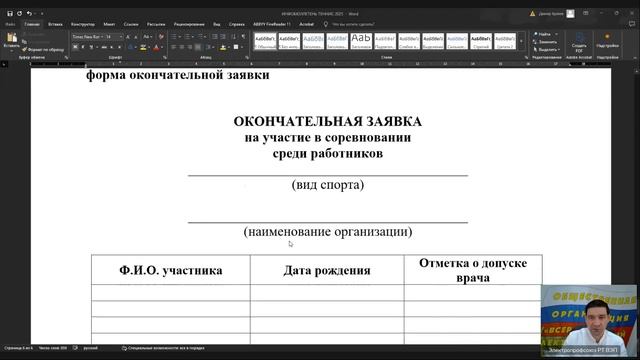Open the comments icon below the window controls
Viewport: 640px width, 360px height.
tap(632, 24)
